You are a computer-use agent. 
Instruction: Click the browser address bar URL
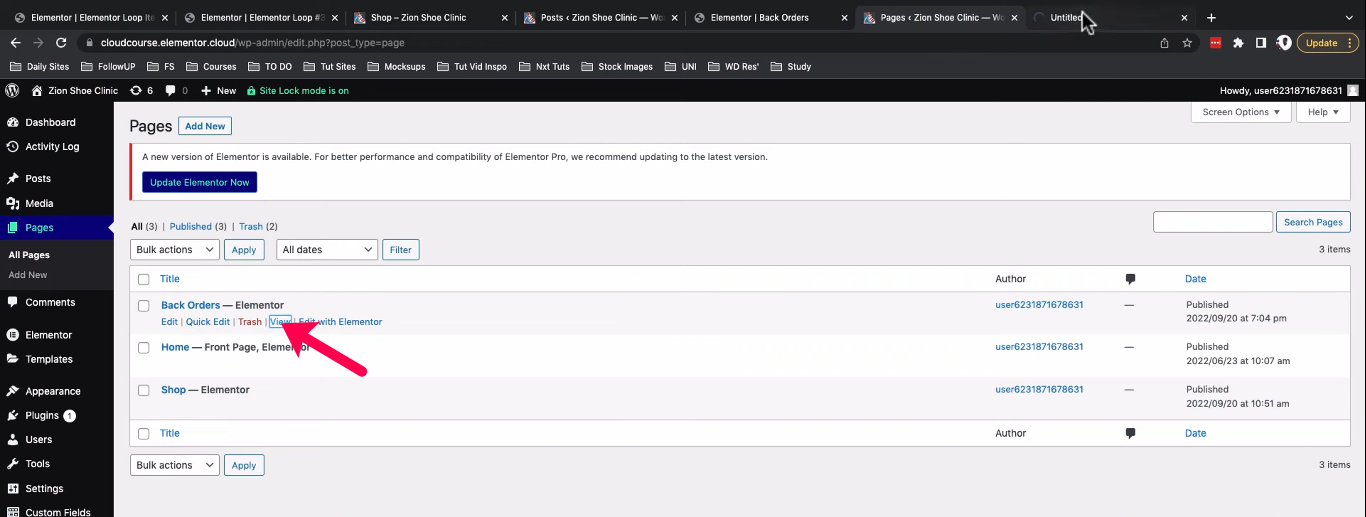(x=254, y=43)
